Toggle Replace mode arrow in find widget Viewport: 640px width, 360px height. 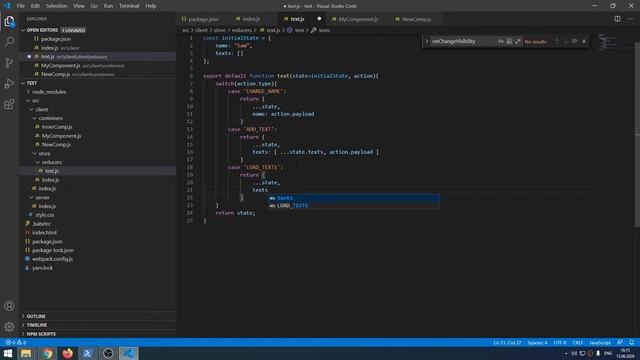click(427, 41)
